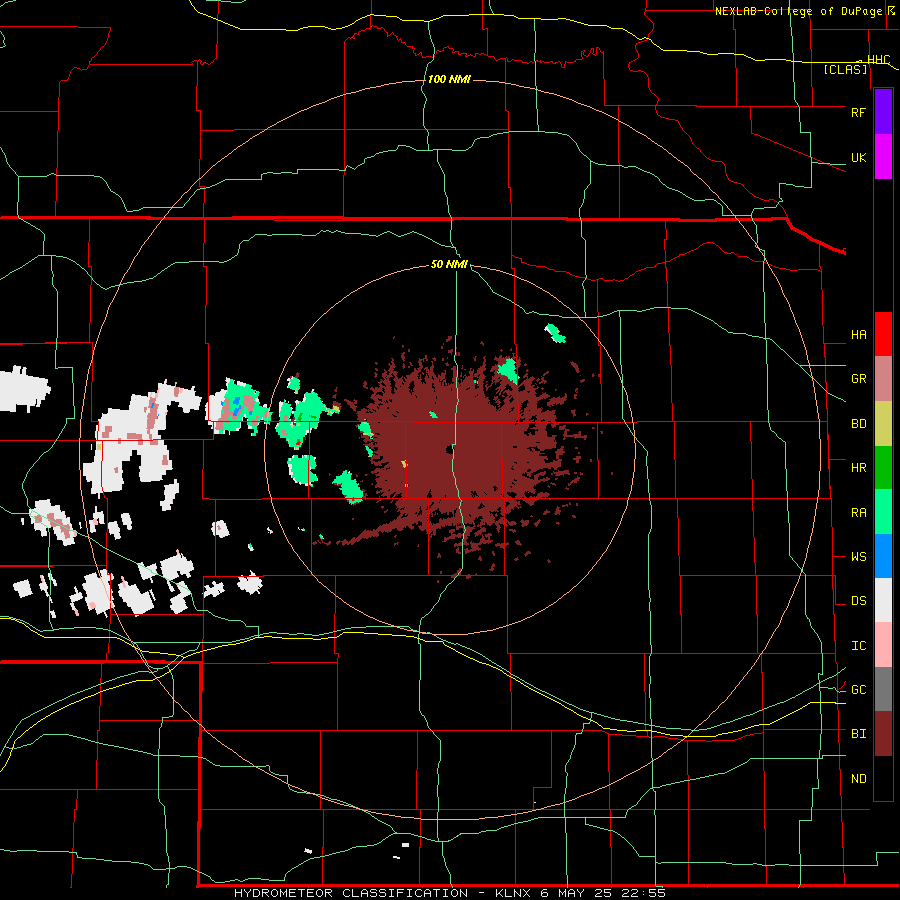
Task: Click the "HA" legend label
Action: (858, 334)
